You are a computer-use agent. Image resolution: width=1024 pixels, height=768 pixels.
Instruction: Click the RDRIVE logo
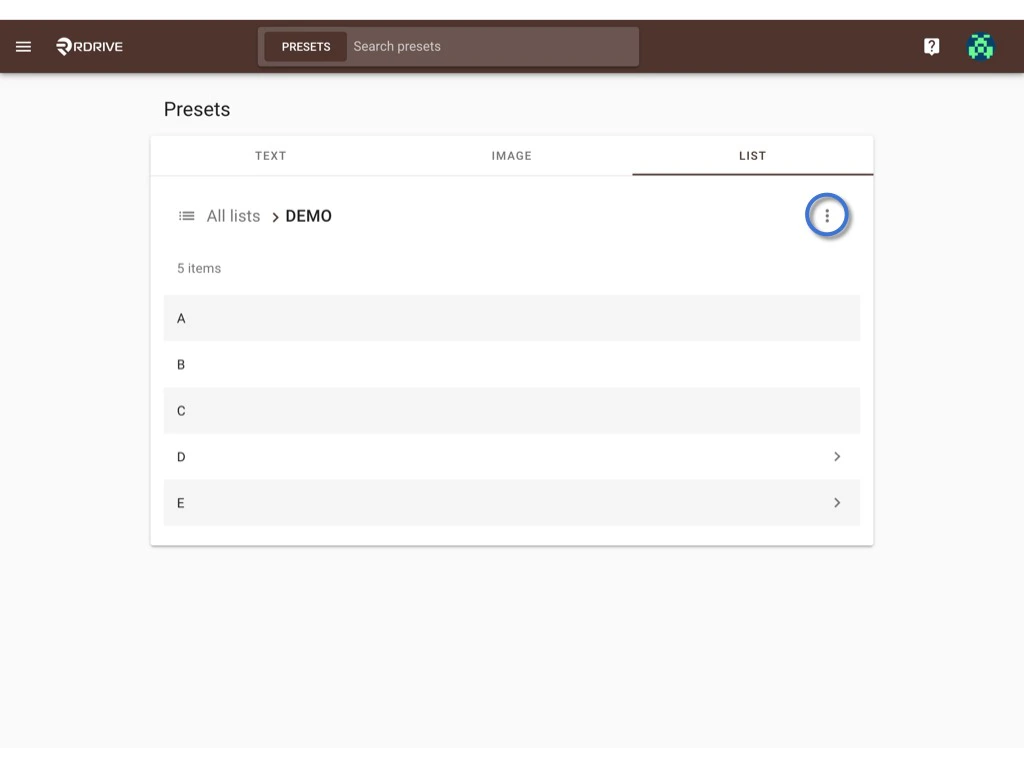point(88,46)
